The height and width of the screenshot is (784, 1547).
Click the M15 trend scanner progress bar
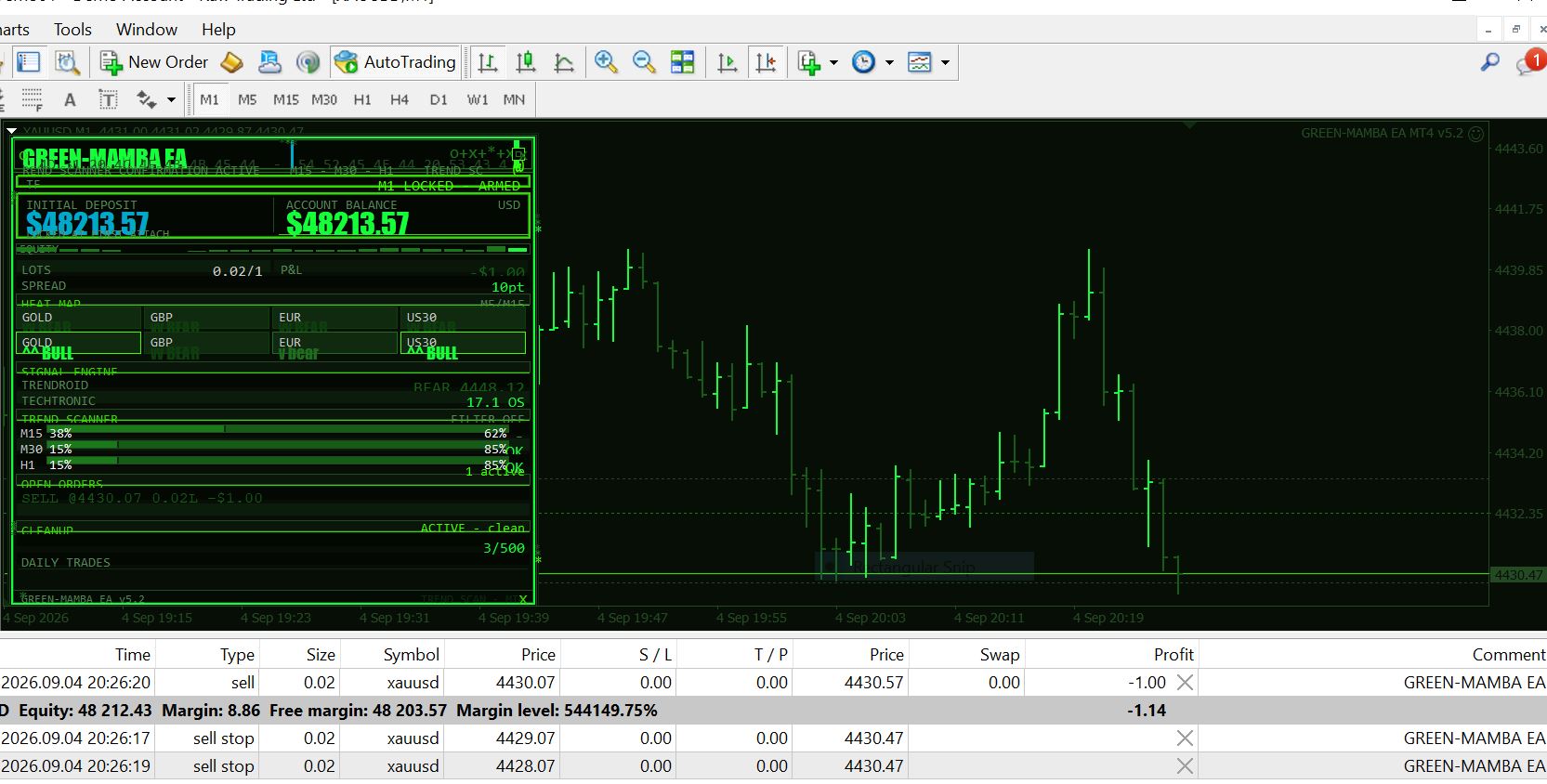pyautogui.click(x=279, y=430)
